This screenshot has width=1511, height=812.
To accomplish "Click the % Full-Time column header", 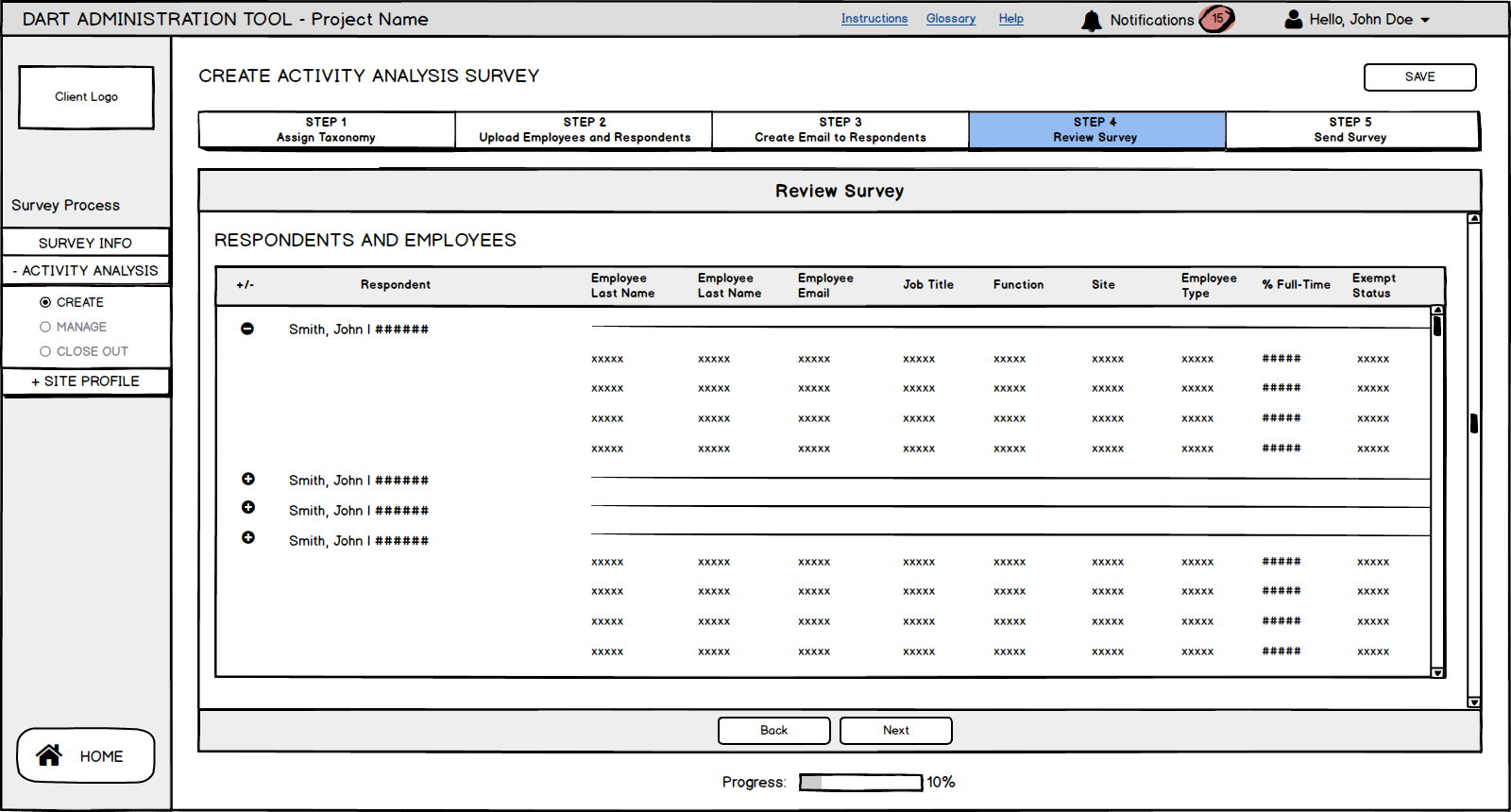I will pyautogui.click(x=1297, y=285).
